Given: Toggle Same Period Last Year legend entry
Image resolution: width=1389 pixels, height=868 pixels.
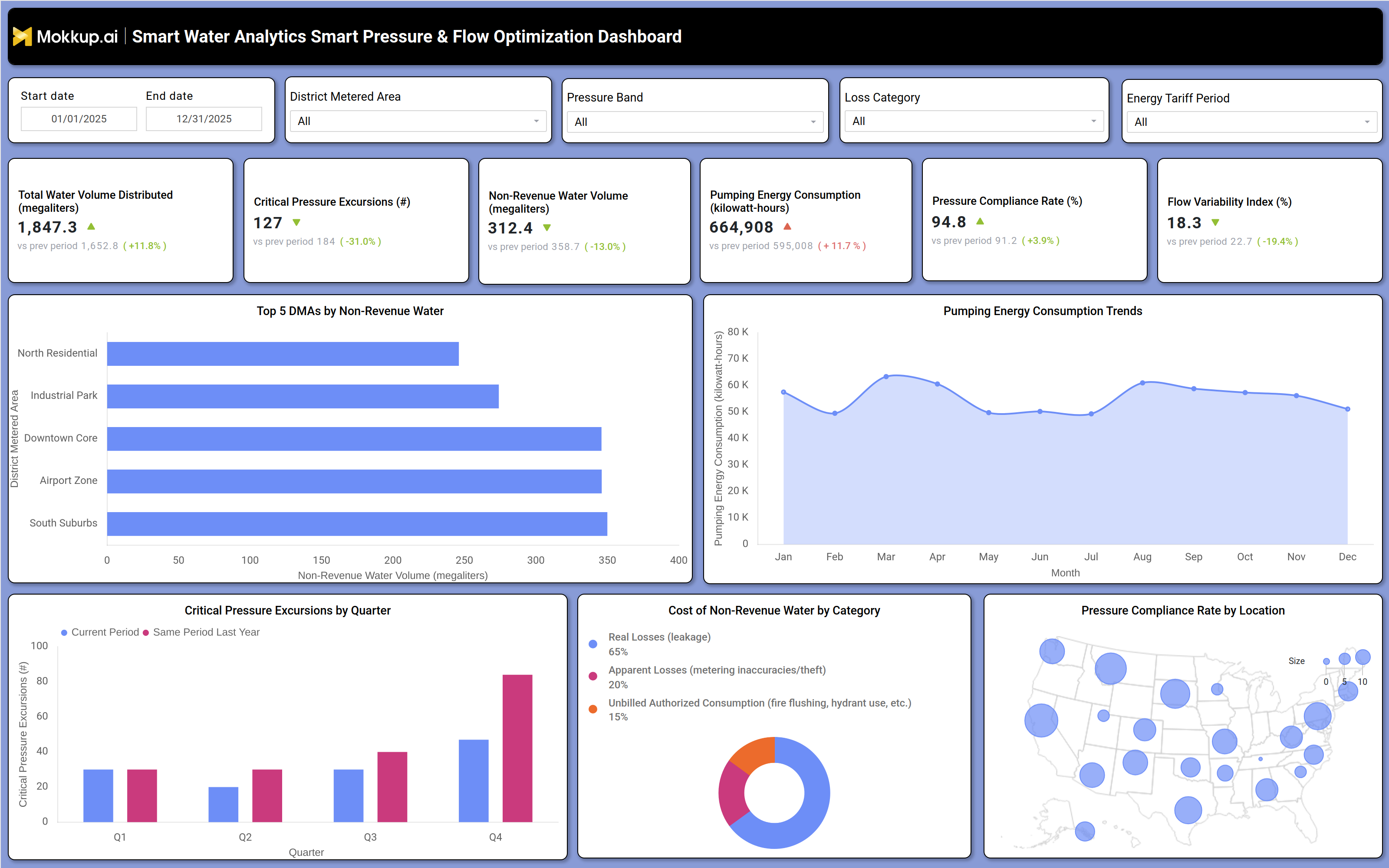Looking at the screenshot, I should (201, 632).
